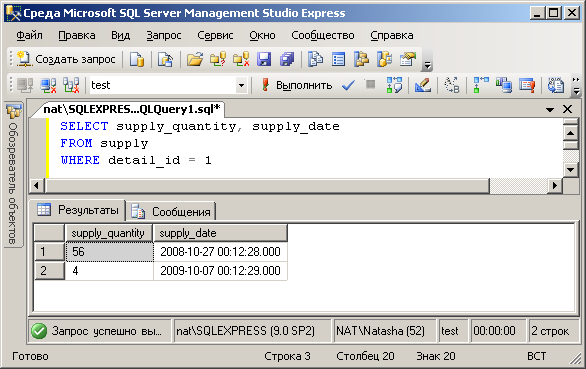Click the Change Connection icon
This screenshot has height=369, width=586.
click(x=71, y=85)
